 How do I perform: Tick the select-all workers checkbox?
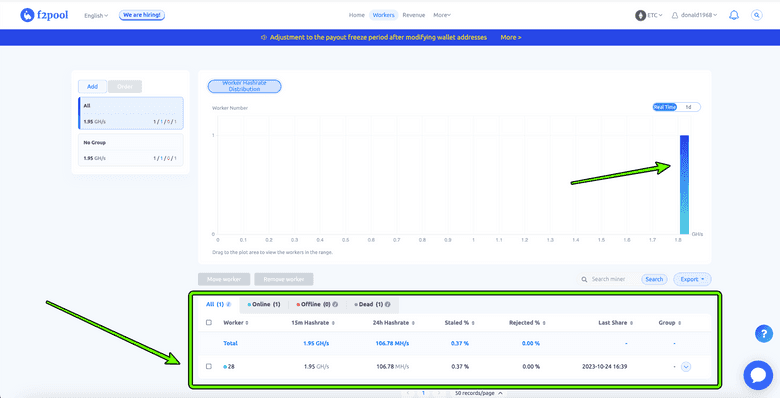tap(209, 322)
